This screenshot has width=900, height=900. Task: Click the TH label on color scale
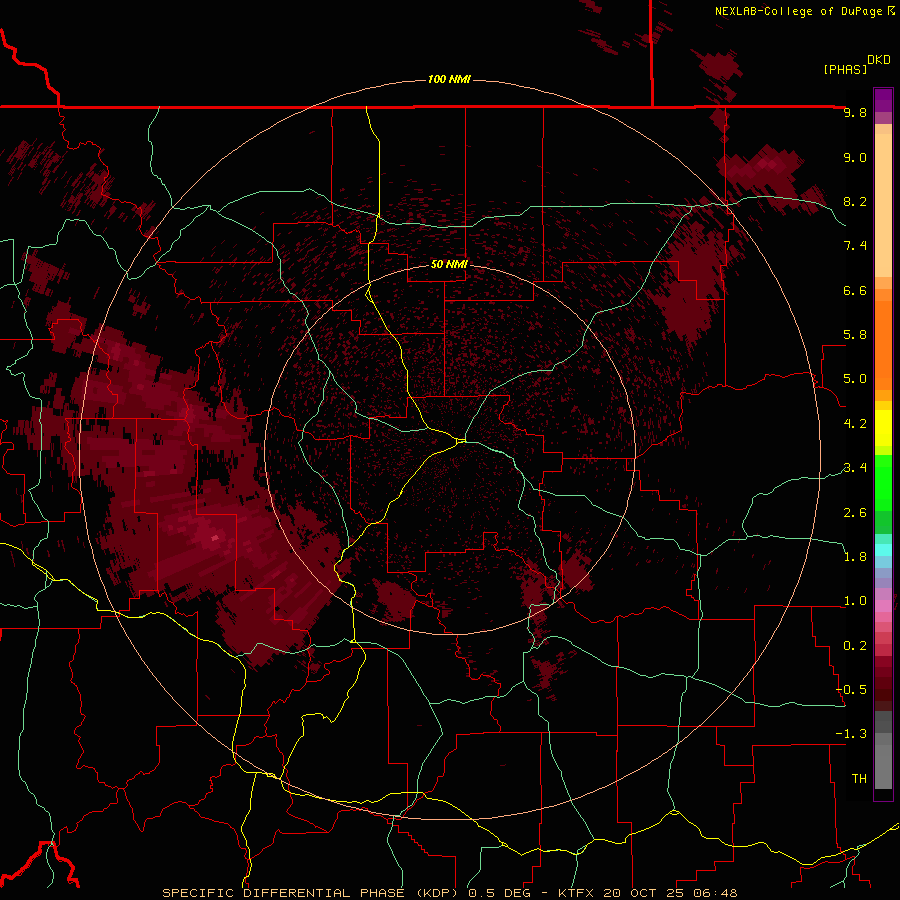point(859,779)
